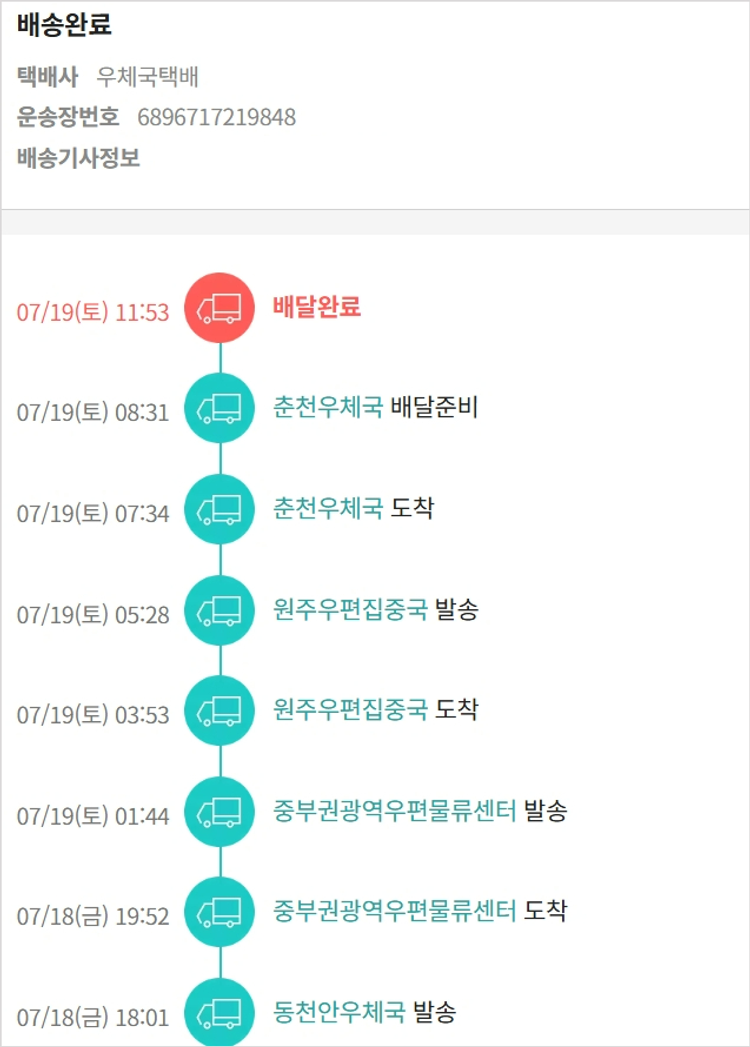Select tracking number 6896717219848
The width and height of the screenshot is (750, 1047).
(x=216, y=118)
